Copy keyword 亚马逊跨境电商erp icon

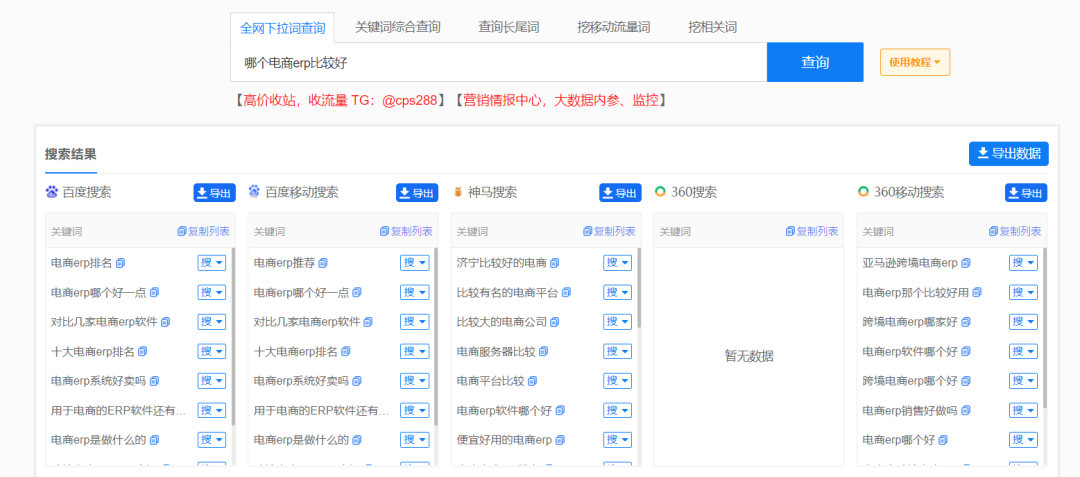point(966,263)
